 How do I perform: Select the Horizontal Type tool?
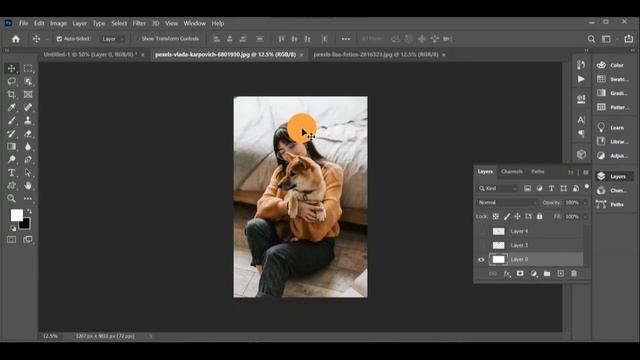click(x=11, y=173)
